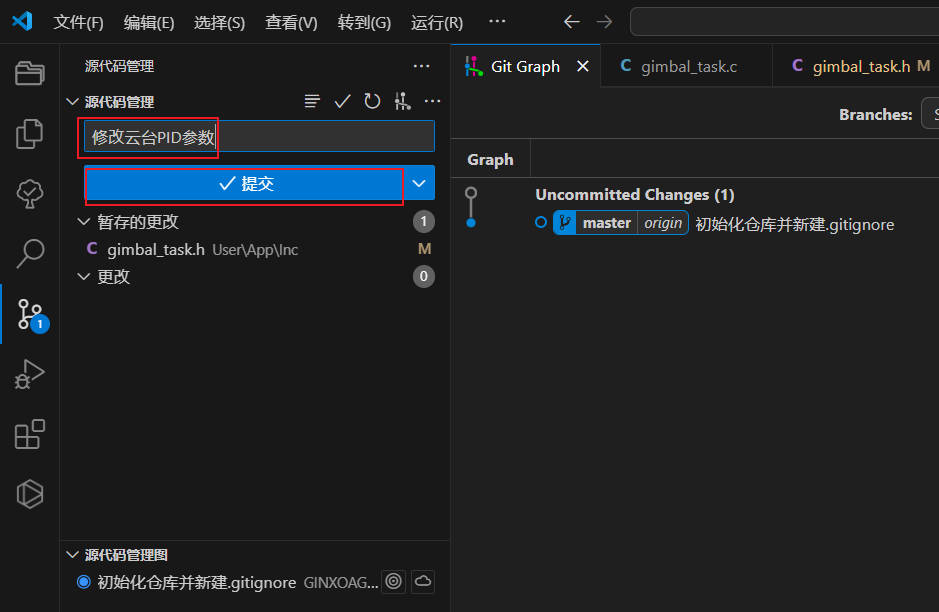Open staged file gimbal_task.h in list
939x612 pixels.
pos(155,249)
